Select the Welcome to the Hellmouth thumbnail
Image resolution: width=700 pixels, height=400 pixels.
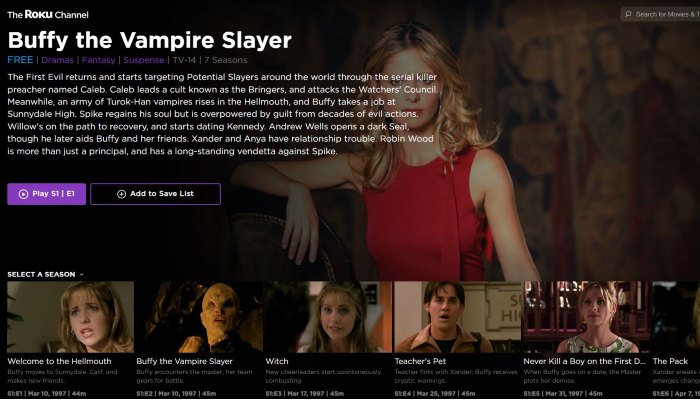(x=71, y=317)
